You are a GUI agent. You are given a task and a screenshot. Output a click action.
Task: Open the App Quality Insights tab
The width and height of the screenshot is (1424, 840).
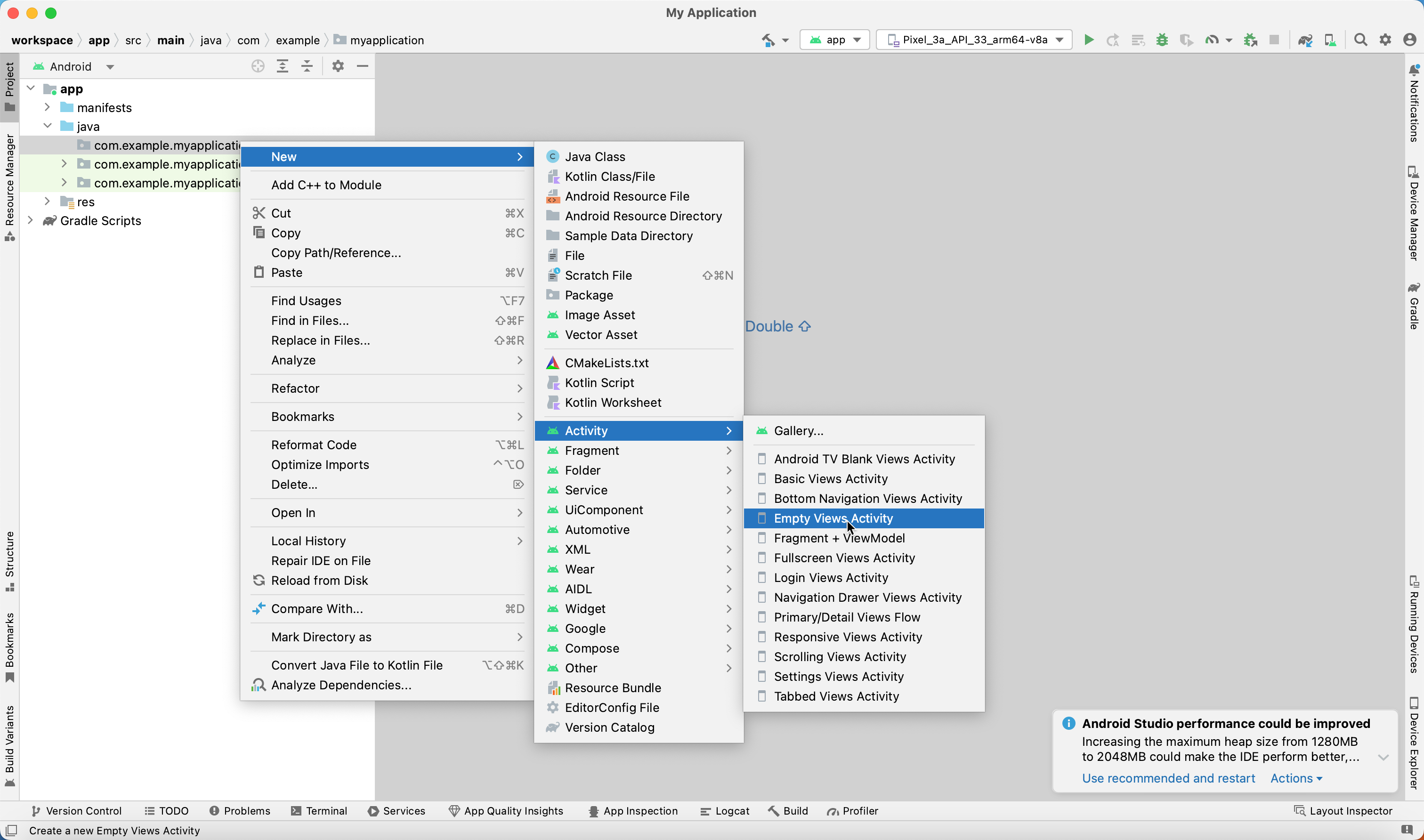506,811
